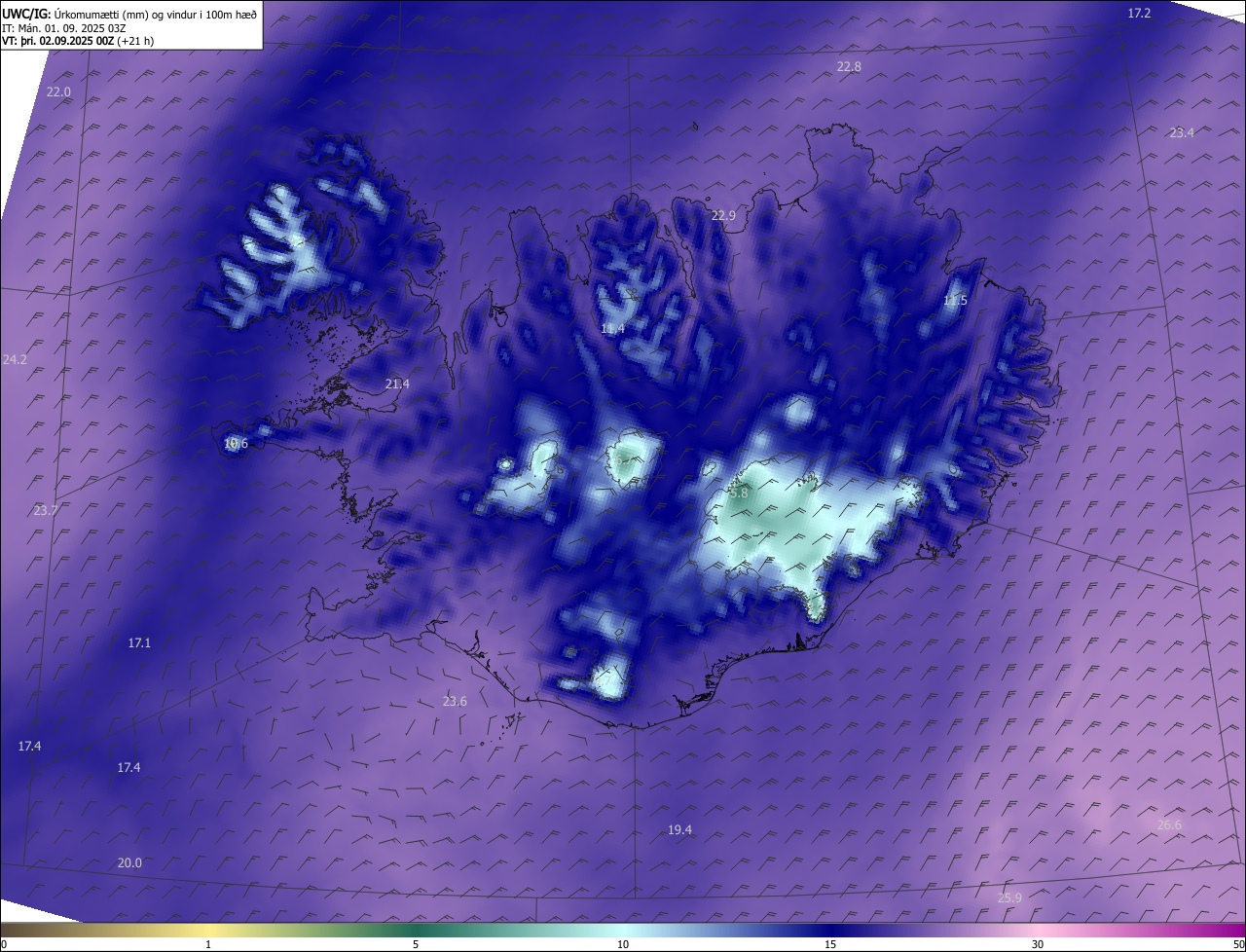The height and width of the screenshot is (952, 1246).
Task: Click the colour scale label 50
Action: [x=1238, y=944]
